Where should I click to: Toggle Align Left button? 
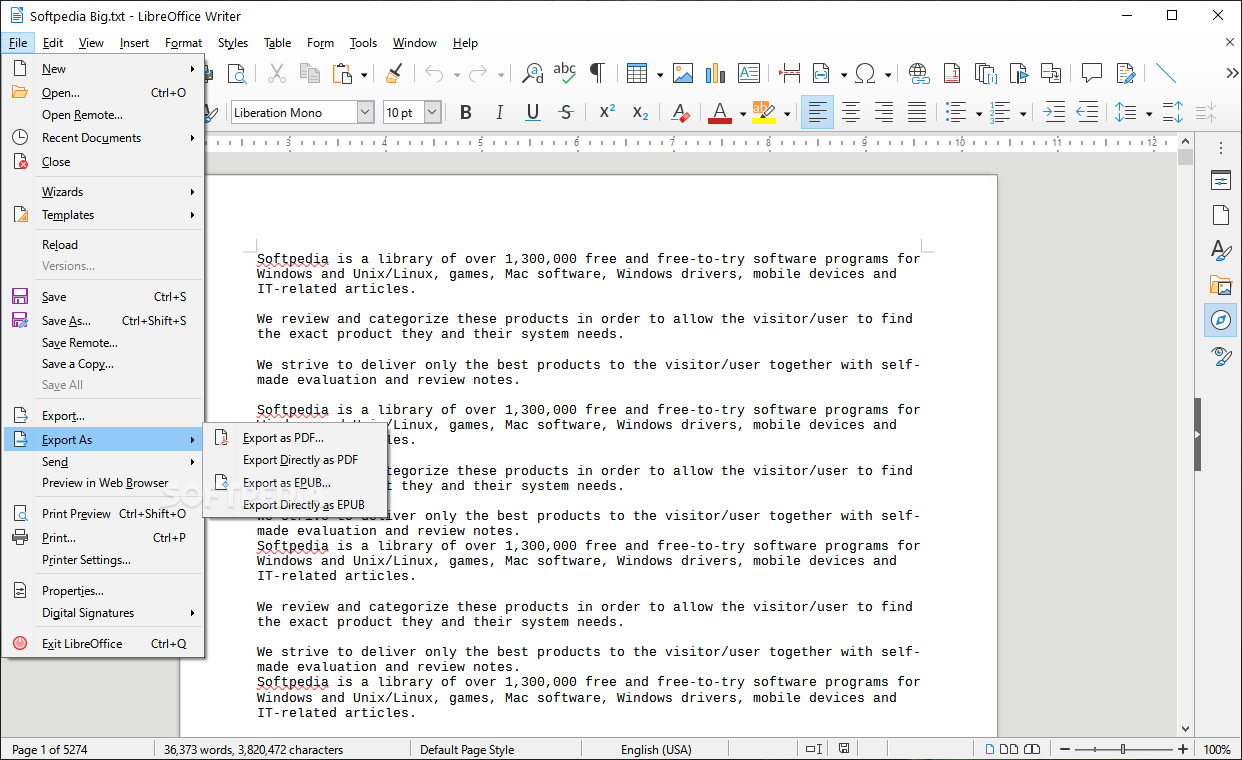818,113
